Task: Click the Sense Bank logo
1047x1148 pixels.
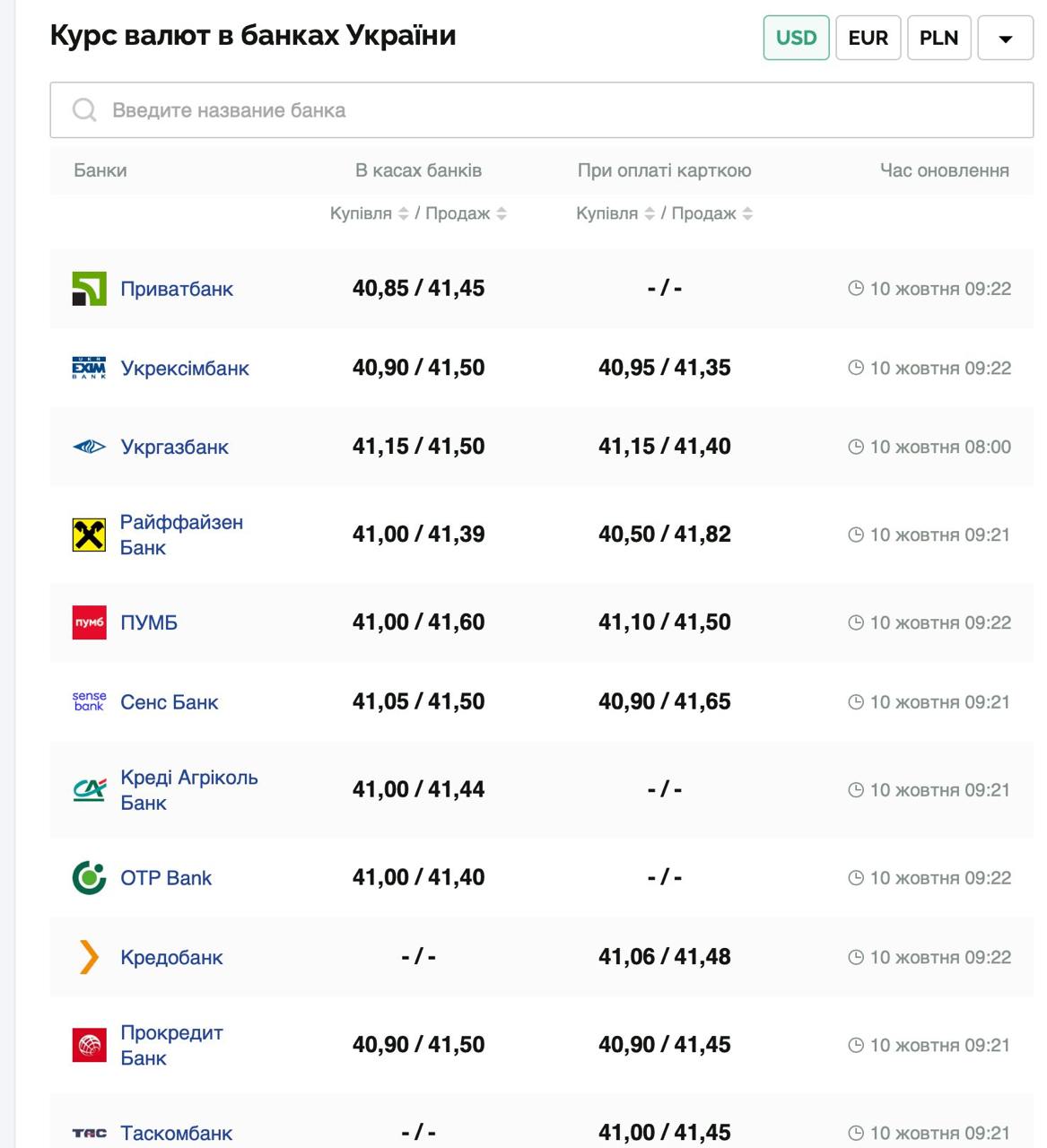Action: click(x=89, y=701)
